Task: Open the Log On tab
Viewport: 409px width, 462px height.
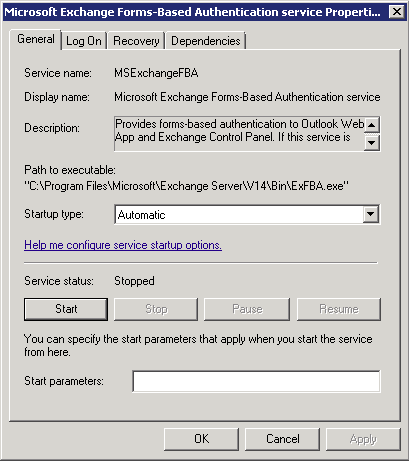Action: click(84, 41)
